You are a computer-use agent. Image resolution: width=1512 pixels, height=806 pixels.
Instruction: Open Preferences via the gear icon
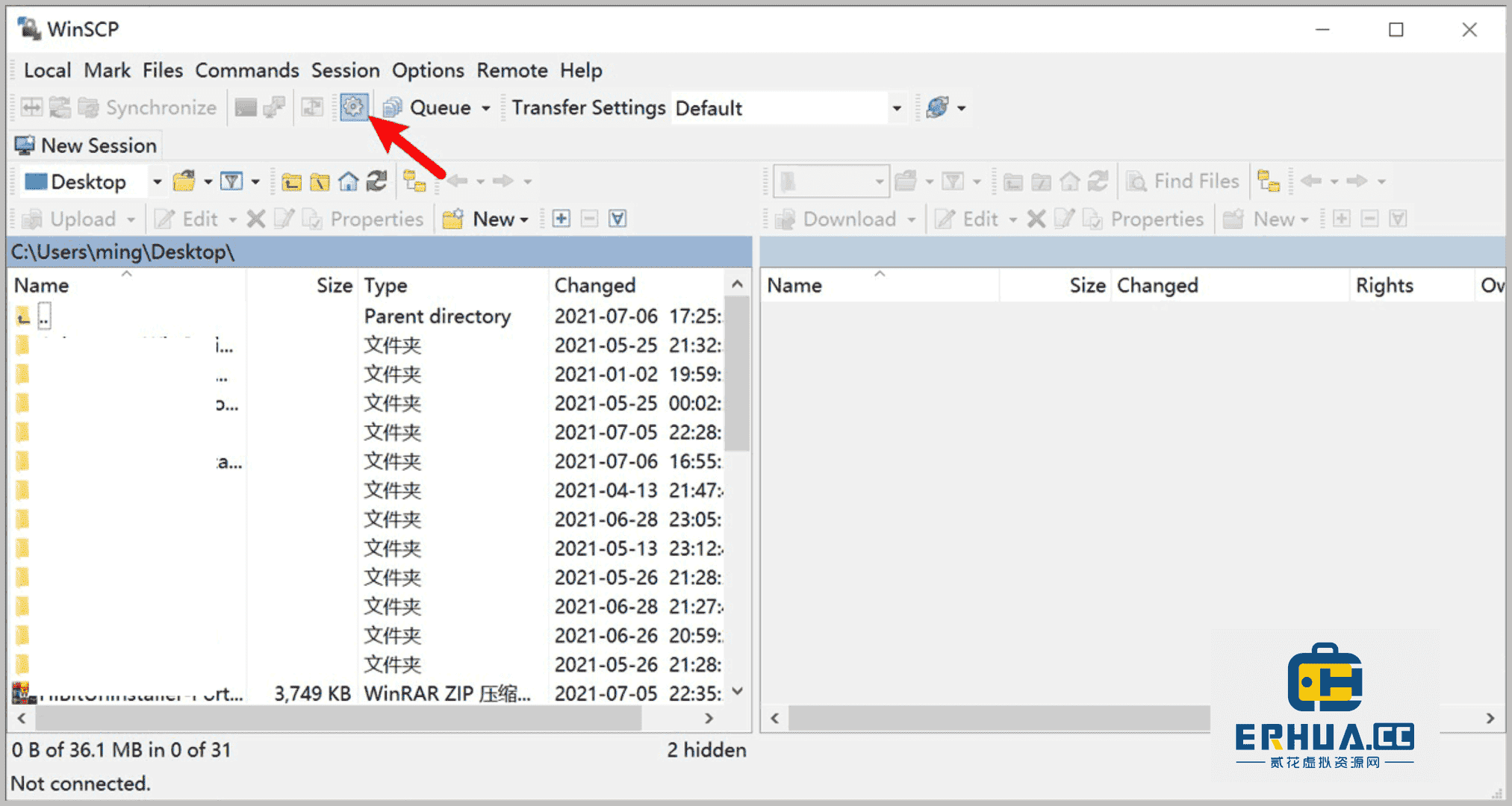click(x=353, y=107)
